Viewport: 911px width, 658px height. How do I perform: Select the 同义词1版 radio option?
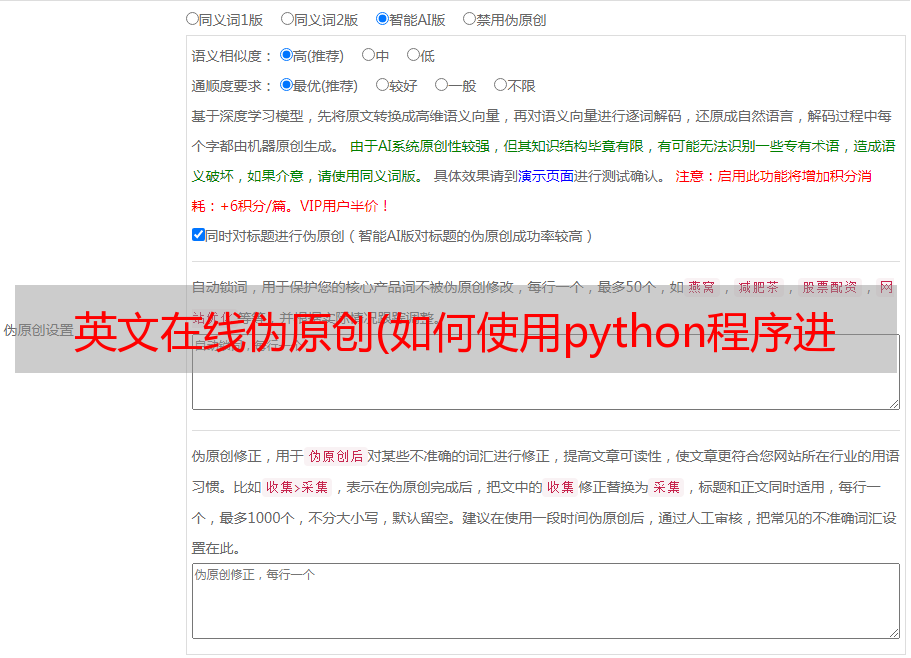pos(192,19)
